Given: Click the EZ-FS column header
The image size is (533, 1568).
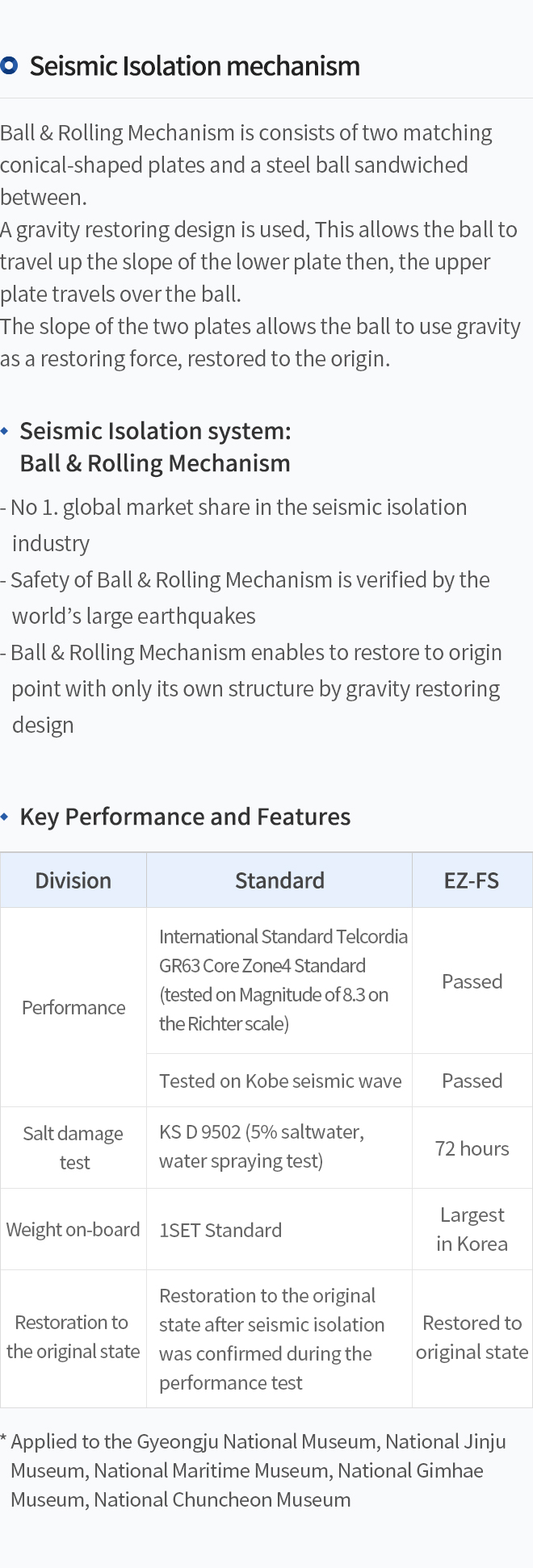Looking at the screenshot, I should [472, 880].
